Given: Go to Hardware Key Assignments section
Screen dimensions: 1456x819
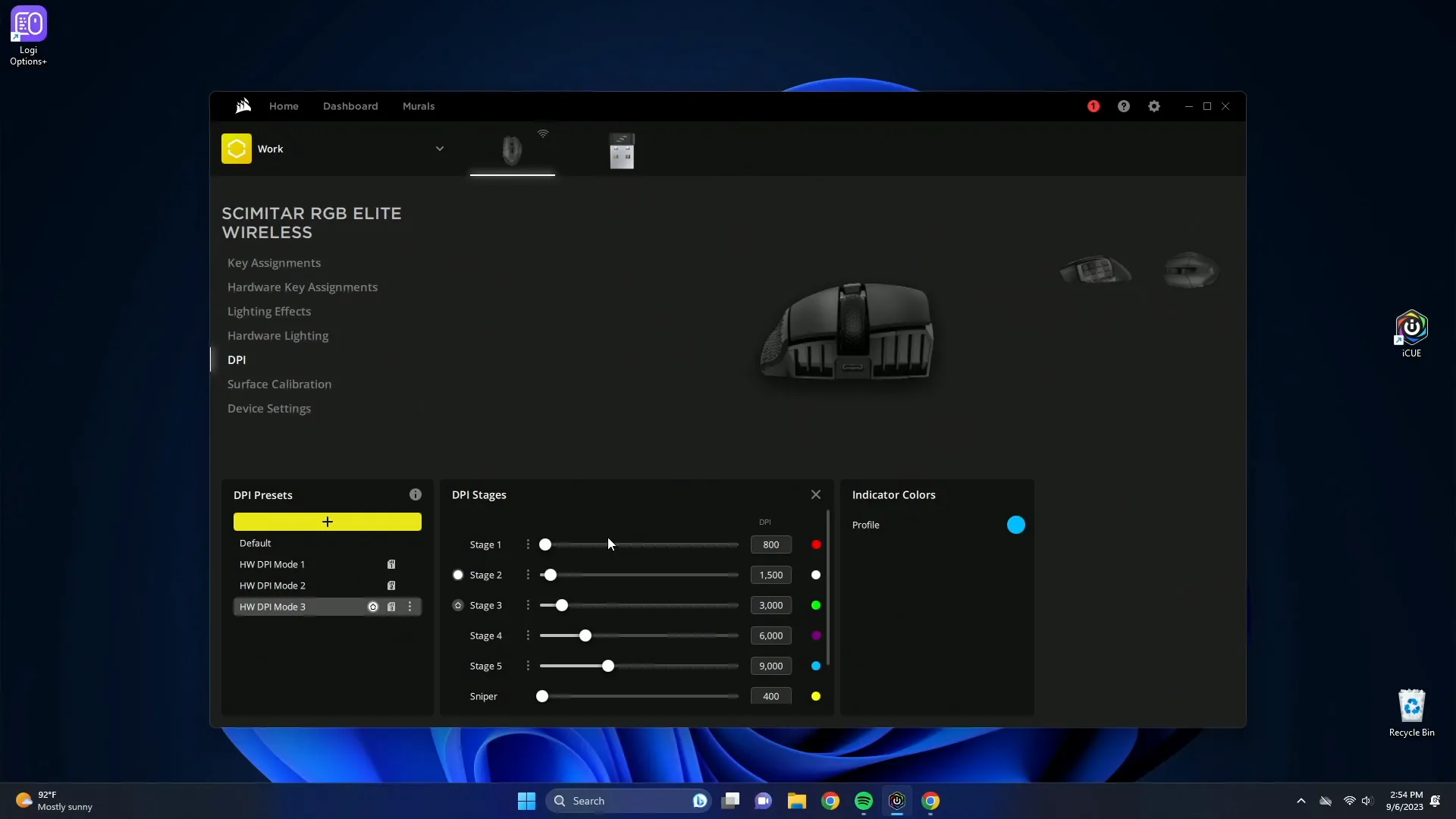Looking at the screenshot, I should pos(303,287).
